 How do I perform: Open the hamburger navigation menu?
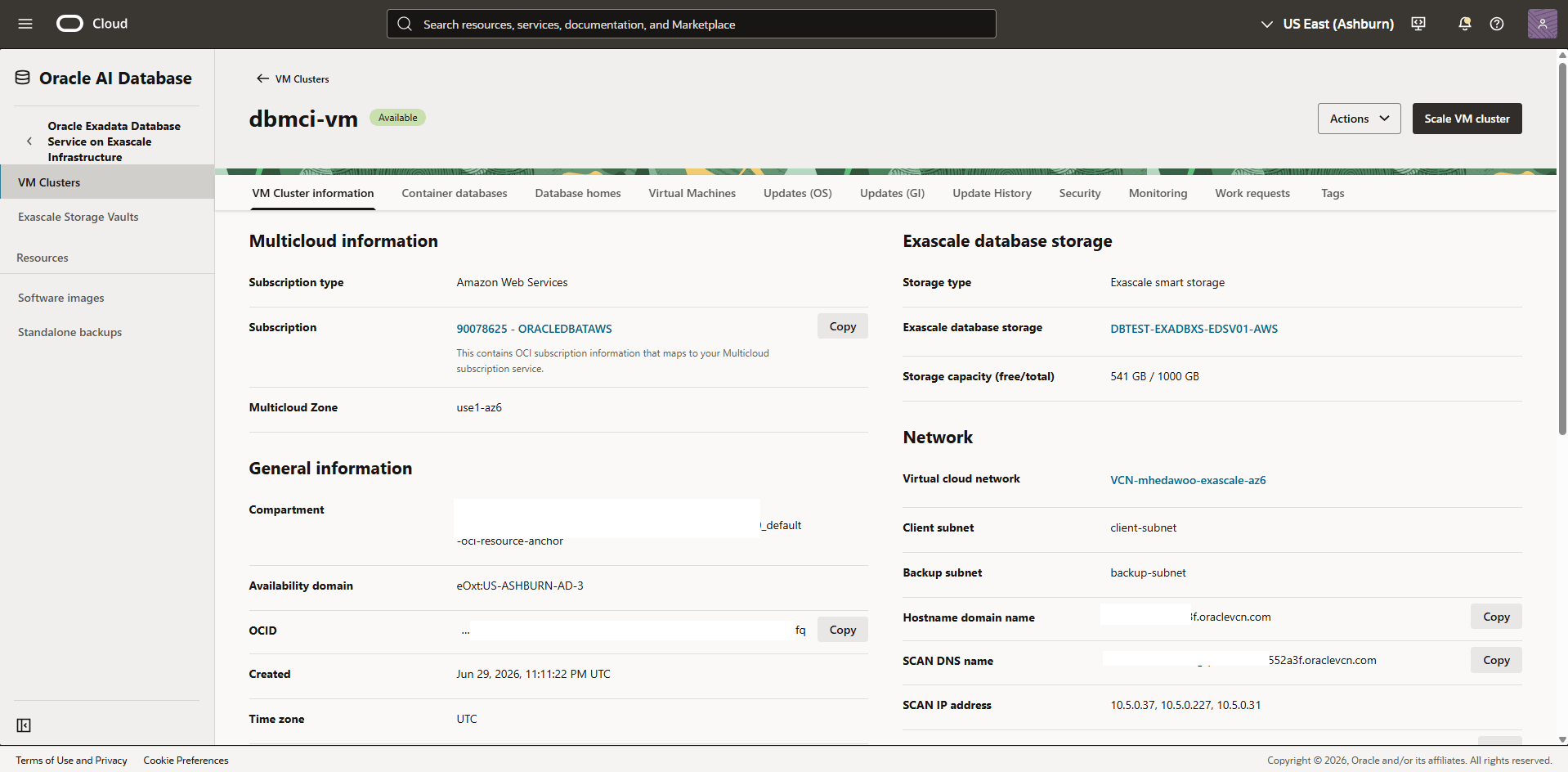pyautogui.click(x=25, y=24)
